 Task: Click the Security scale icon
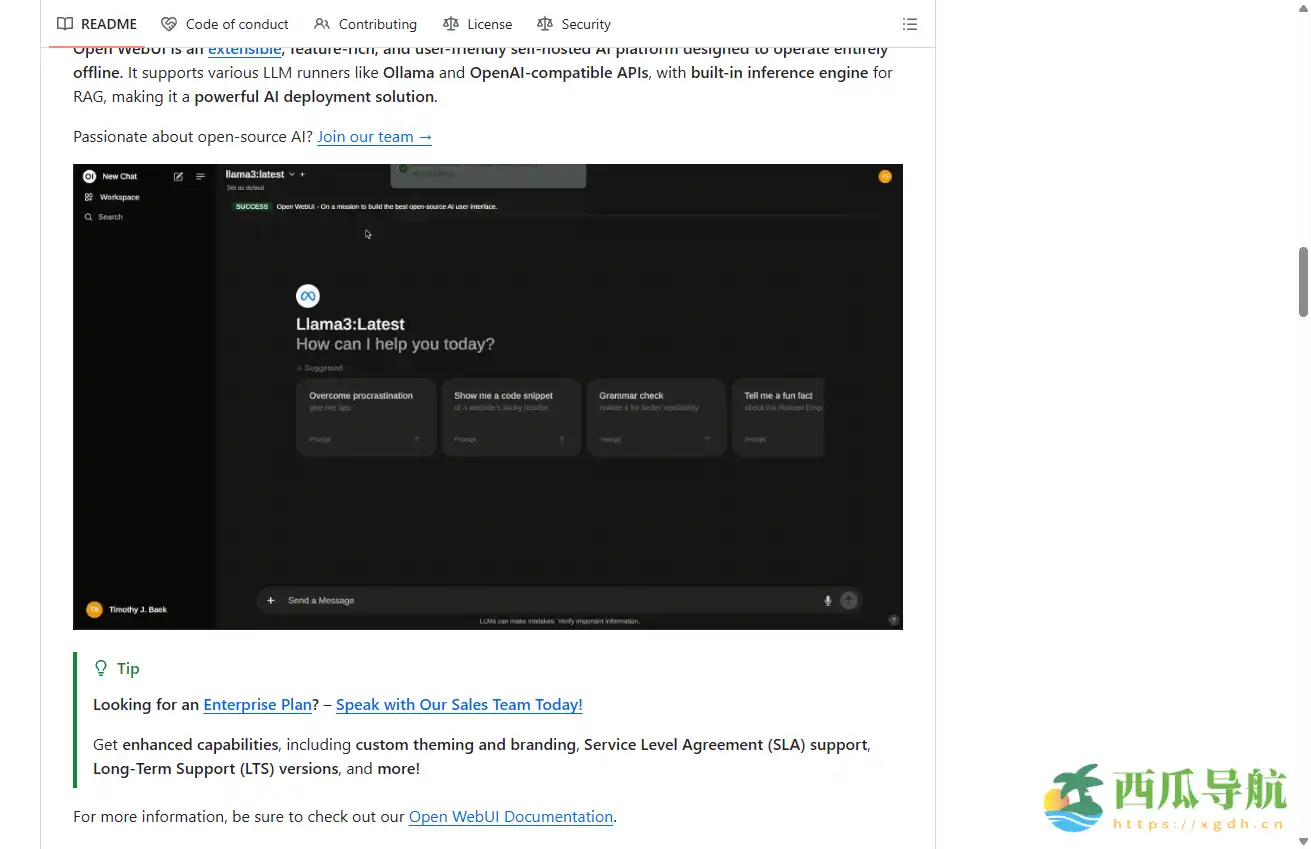click(544, 24)
